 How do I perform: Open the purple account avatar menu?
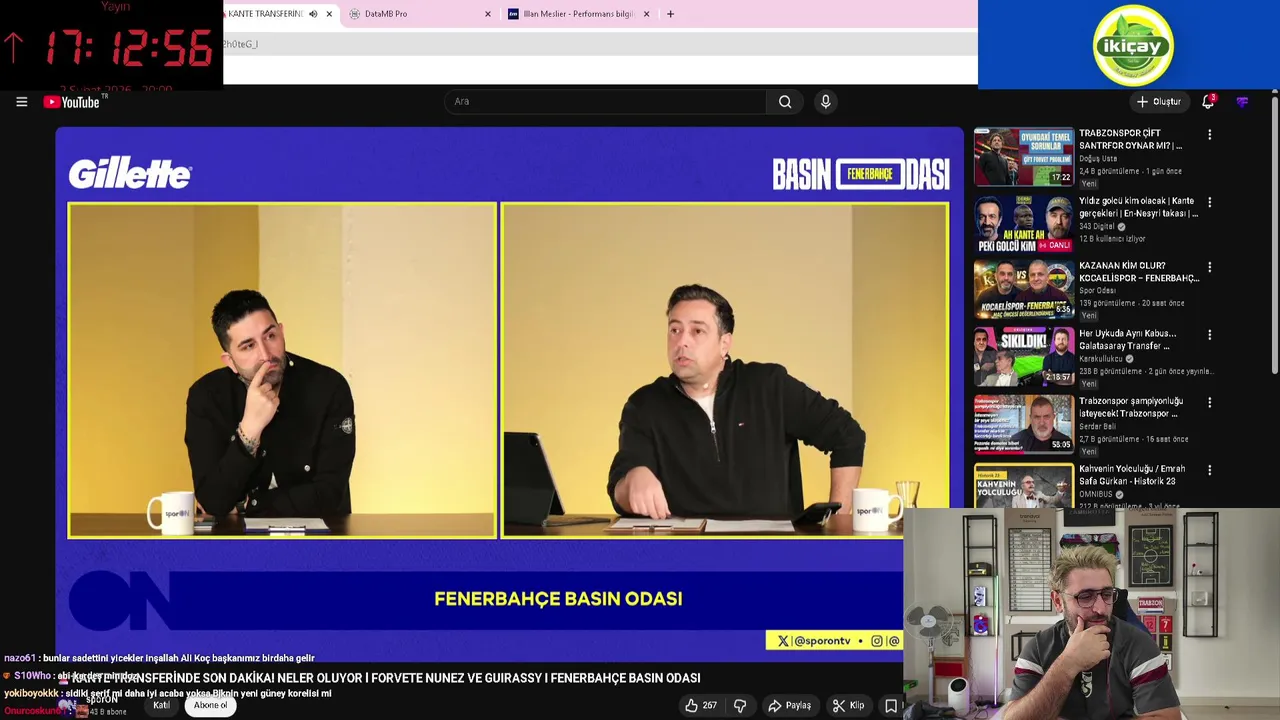[x=1242, y=102]
